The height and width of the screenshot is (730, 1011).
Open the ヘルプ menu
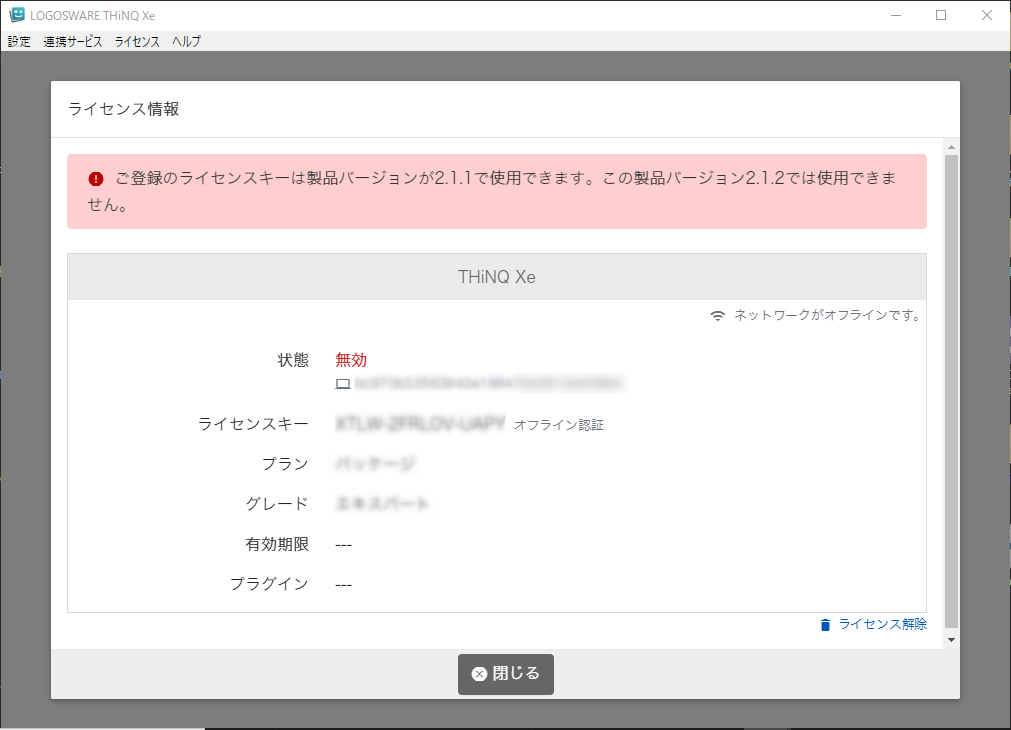pos(186,42)
